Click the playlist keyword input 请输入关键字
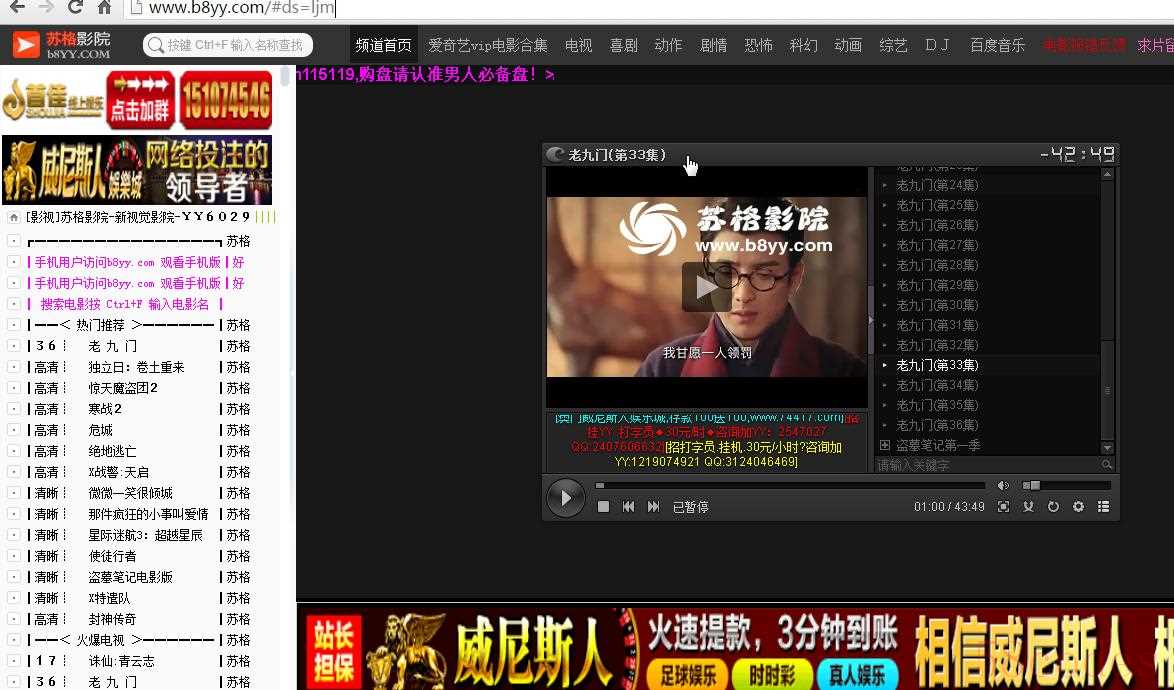This screenshot has height=690, width=1174. click(988, 465)
